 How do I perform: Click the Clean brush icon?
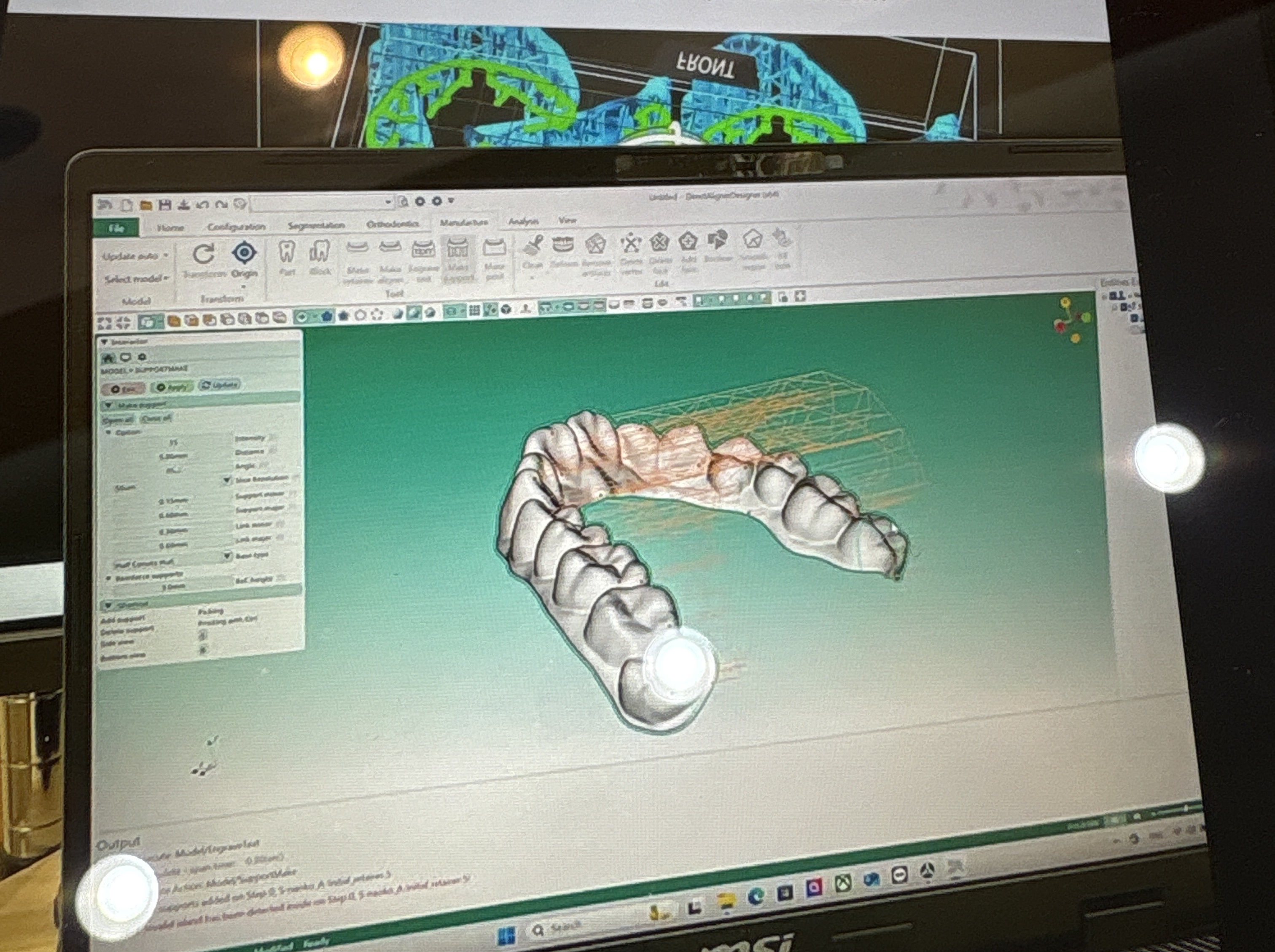[x=533, y=247]
